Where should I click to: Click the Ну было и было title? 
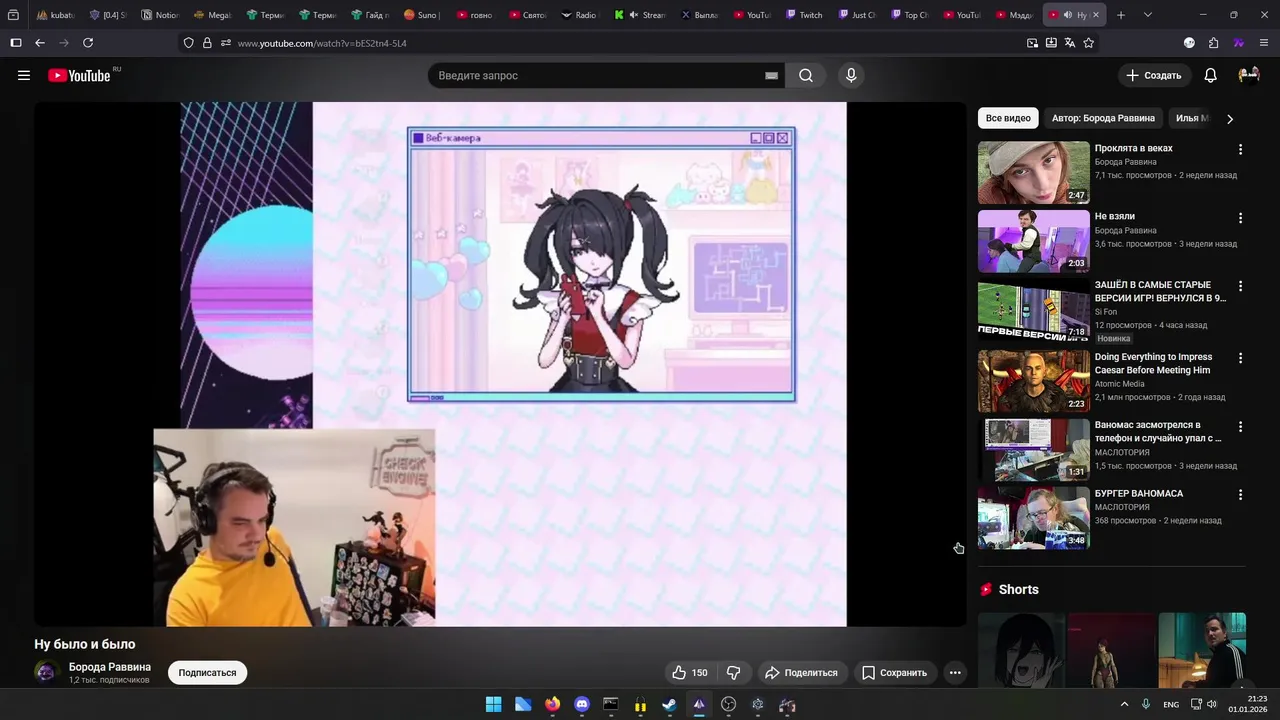tap(85, 644)
